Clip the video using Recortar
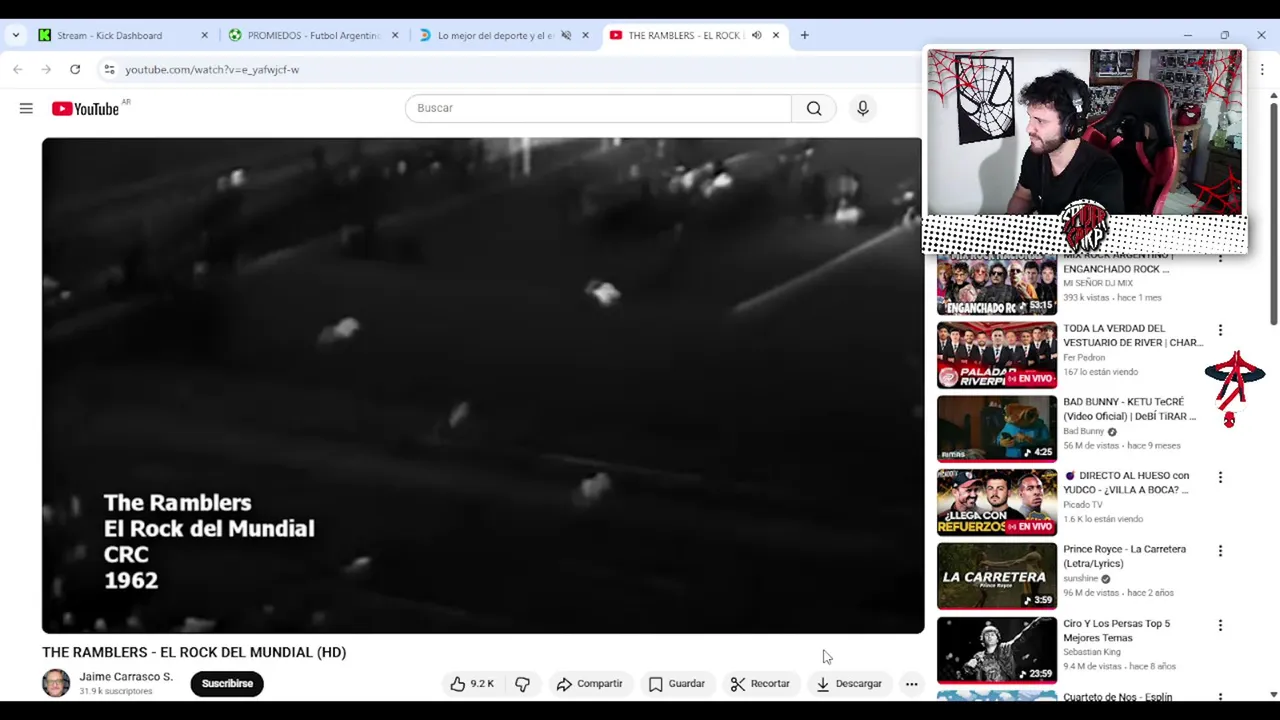The height and width of the screenshot is (720, 1280). [x=760, y=684]
